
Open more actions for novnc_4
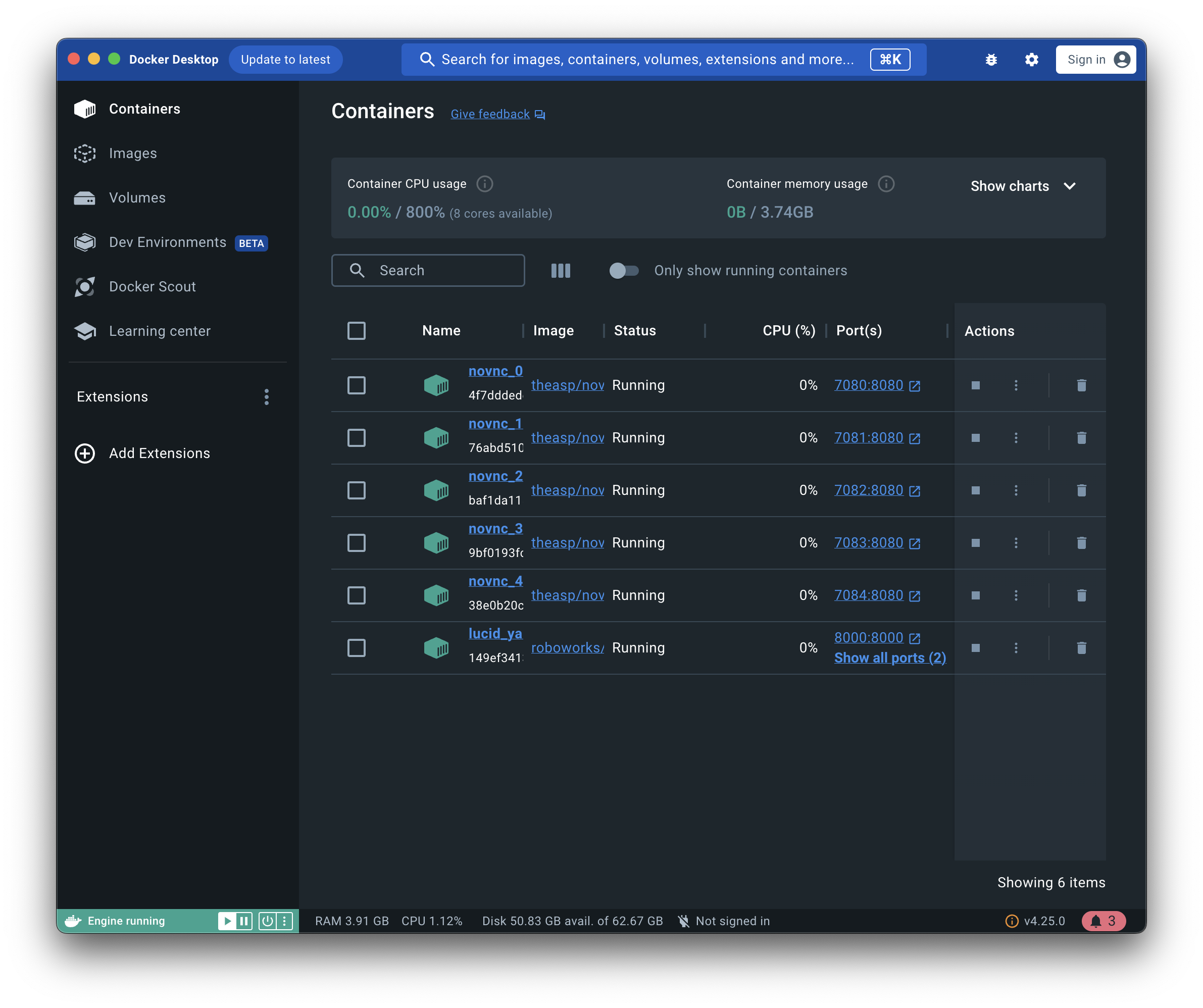tap(1016, 595)
